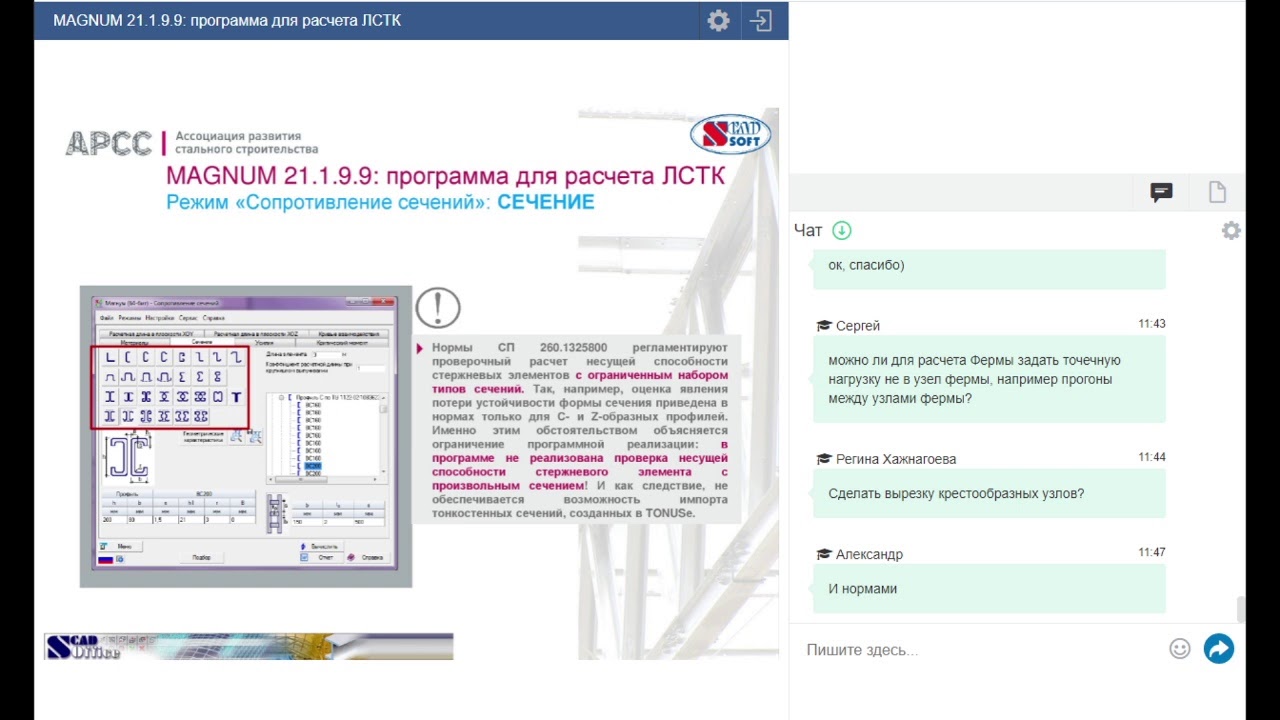Click the Отчет button in the Magnum window

pos(320,557)
